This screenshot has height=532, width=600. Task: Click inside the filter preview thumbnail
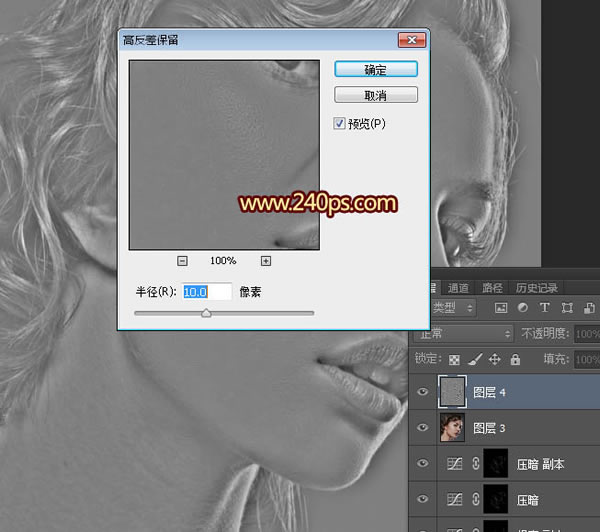(x=224, y=155)
